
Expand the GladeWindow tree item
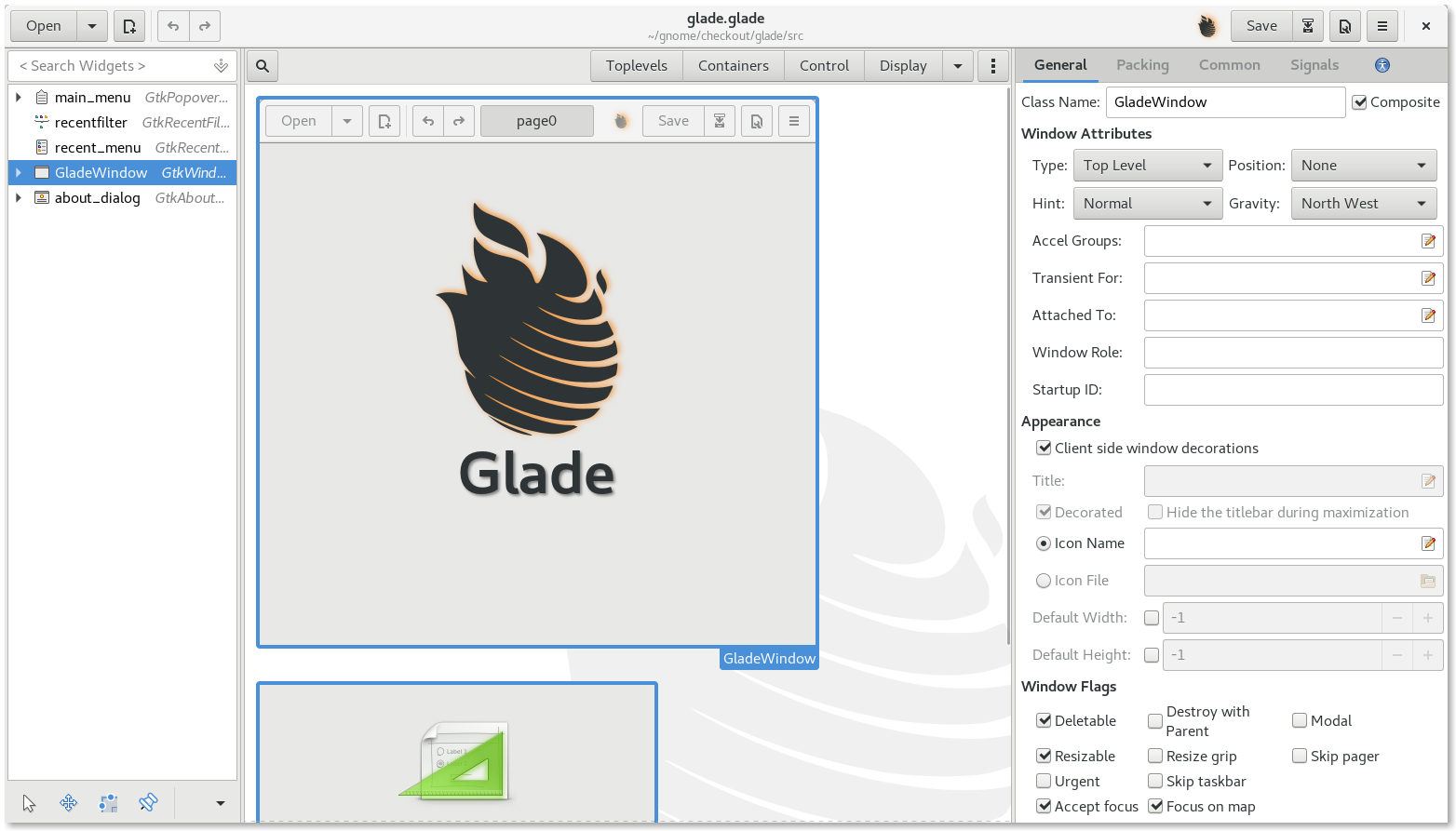(19, 172)
